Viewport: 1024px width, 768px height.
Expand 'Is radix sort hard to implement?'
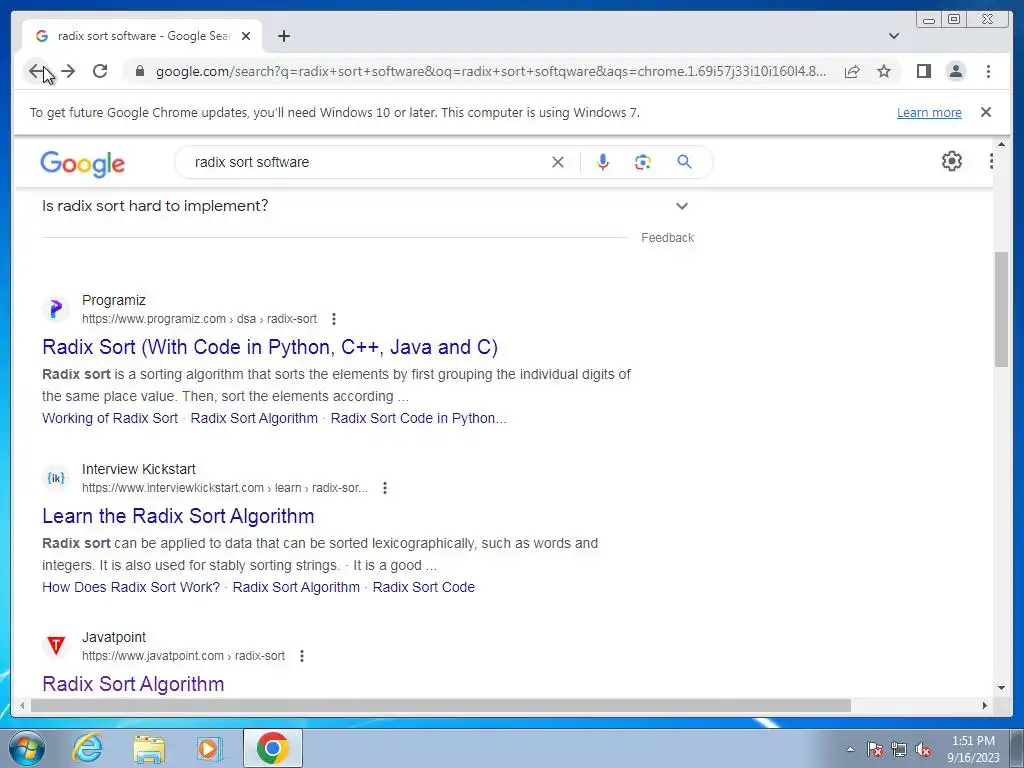coord(366,206)
